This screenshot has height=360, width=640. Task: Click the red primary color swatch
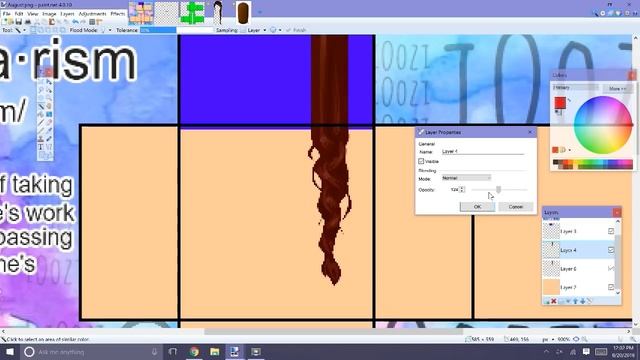[560, 102]
